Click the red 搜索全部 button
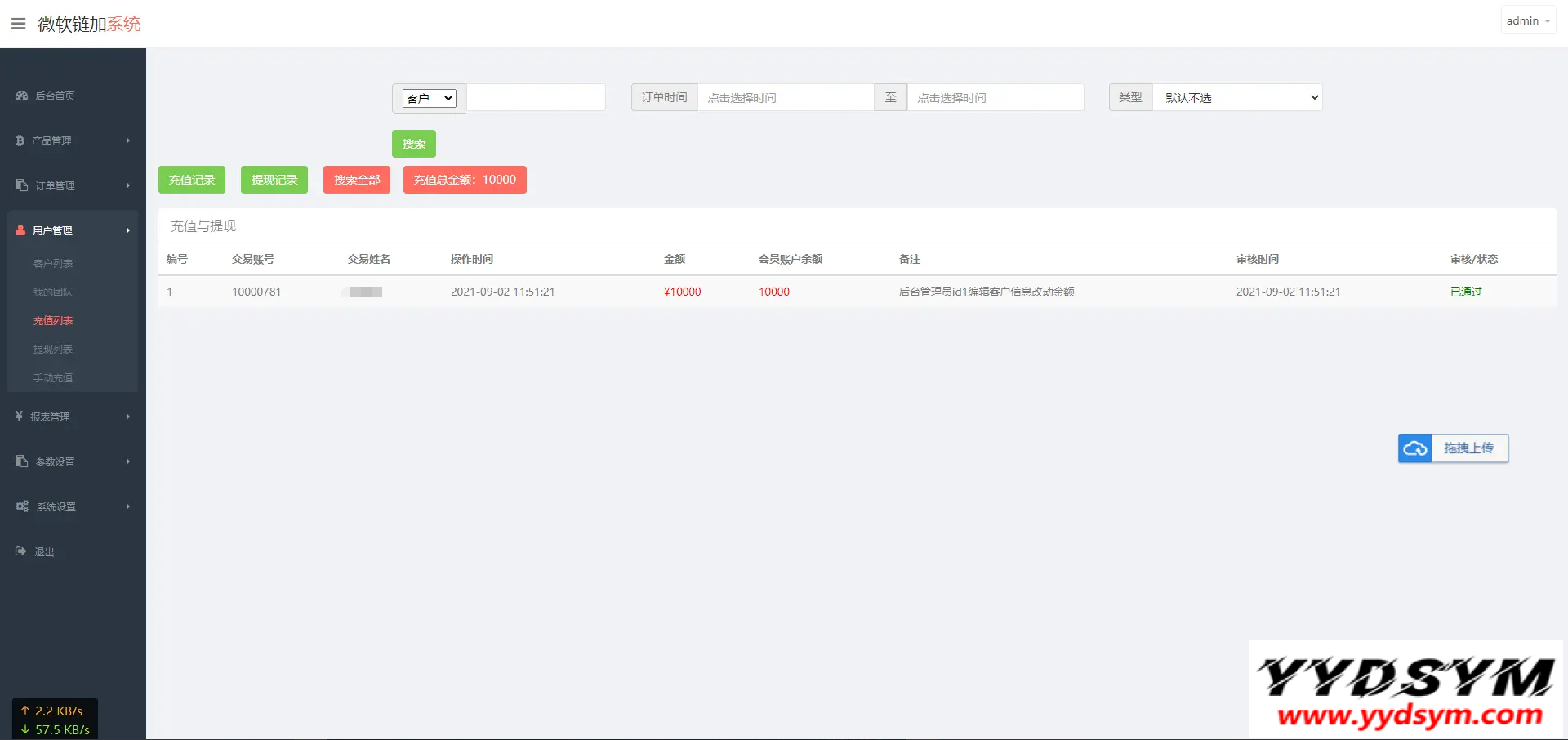This screenshot has height=740, width=1568. 357,180
